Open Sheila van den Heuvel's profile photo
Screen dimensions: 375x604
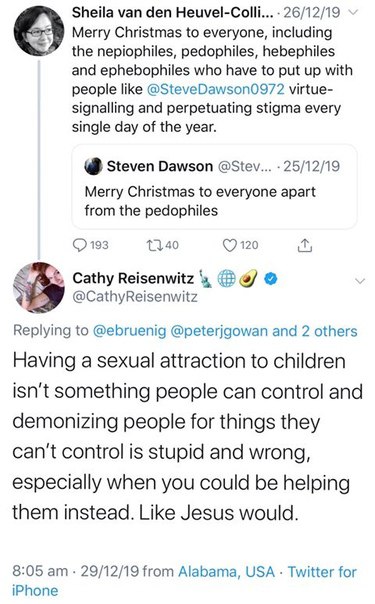pyautogui.click(x=39, y=31)
